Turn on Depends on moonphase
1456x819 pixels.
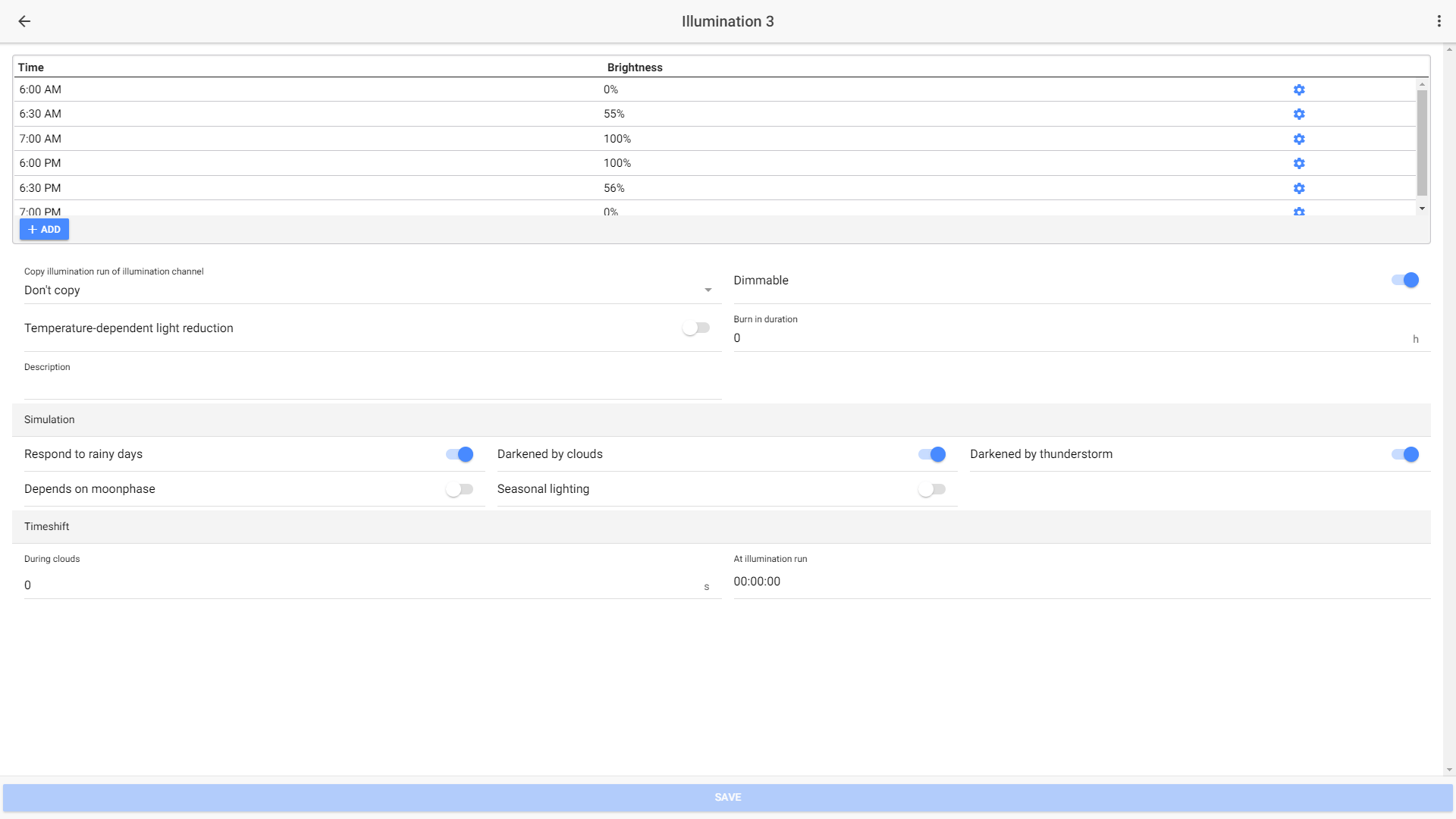click(x=460, y=489)
